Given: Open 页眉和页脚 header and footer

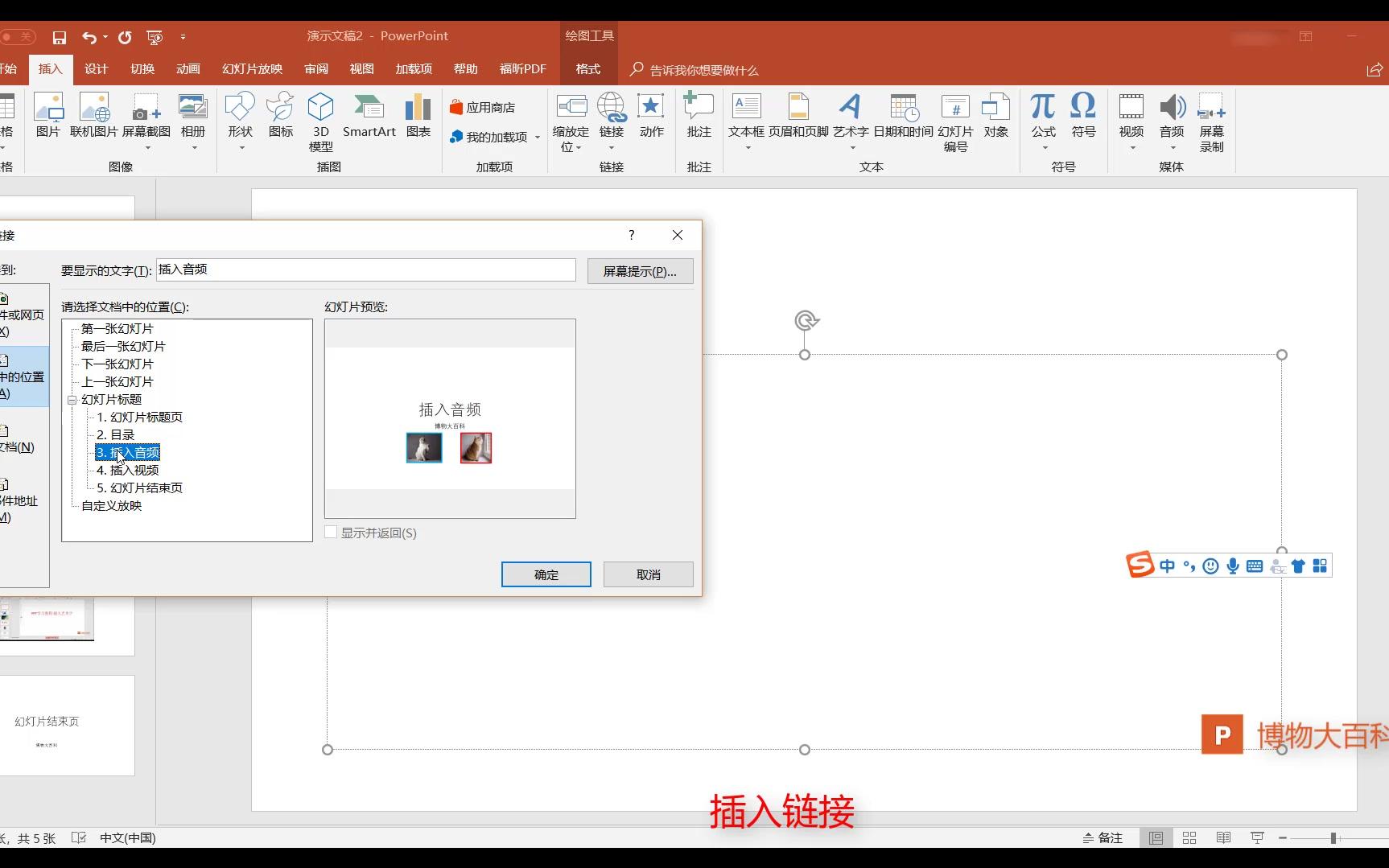Looking at the screenshot, I should click(798, 116).
